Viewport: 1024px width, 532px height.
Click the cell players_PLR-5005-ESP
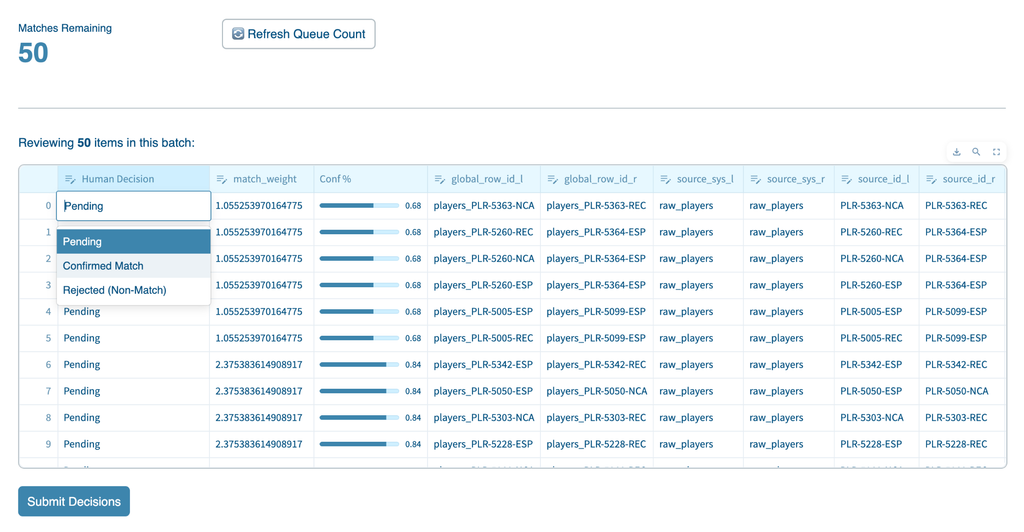point(484,311)
